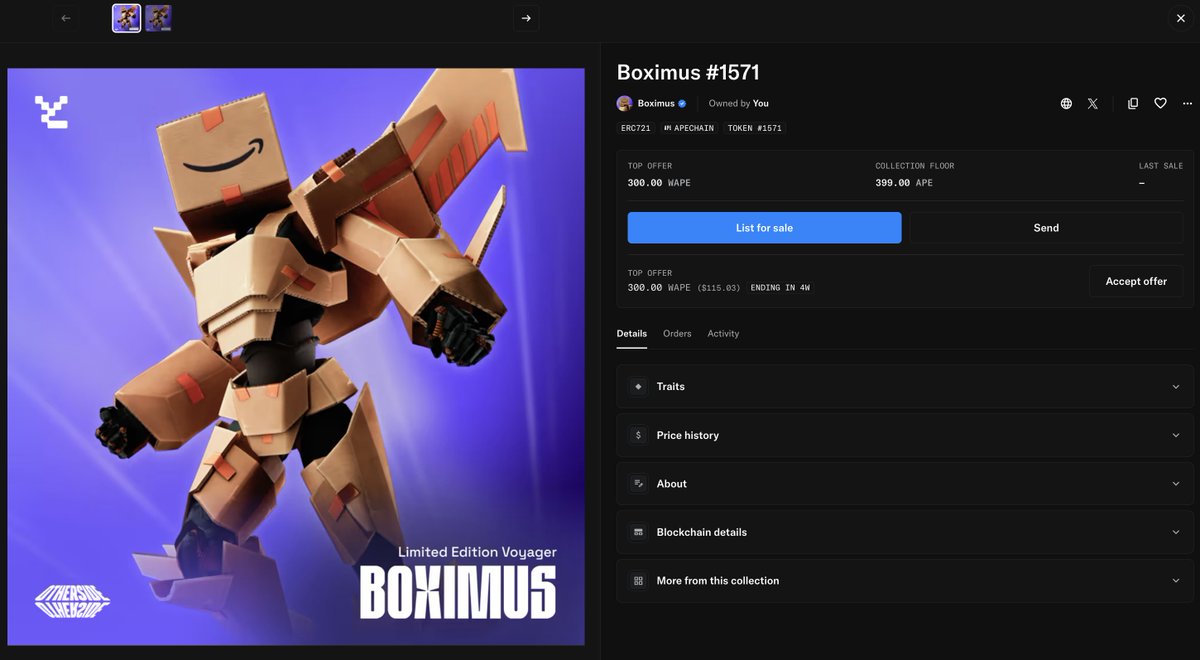Click the Blockchain details icon

638,532
